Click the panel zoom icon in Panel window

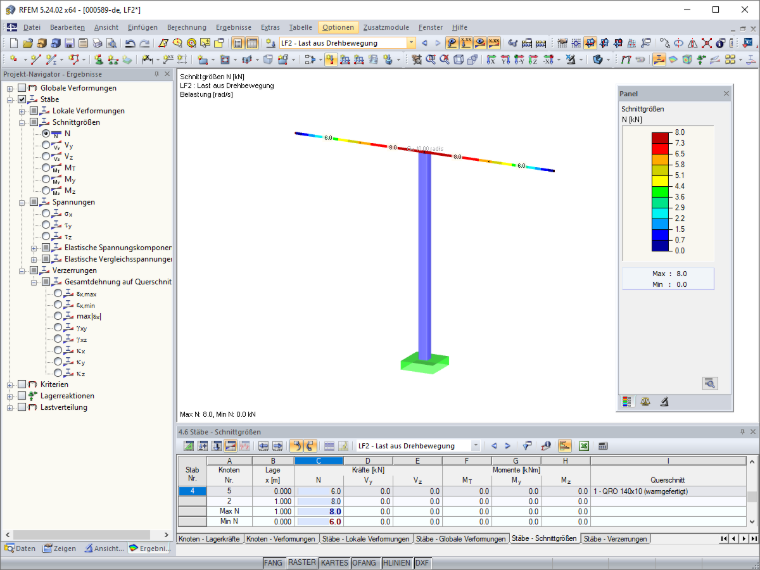pos(710,383)
